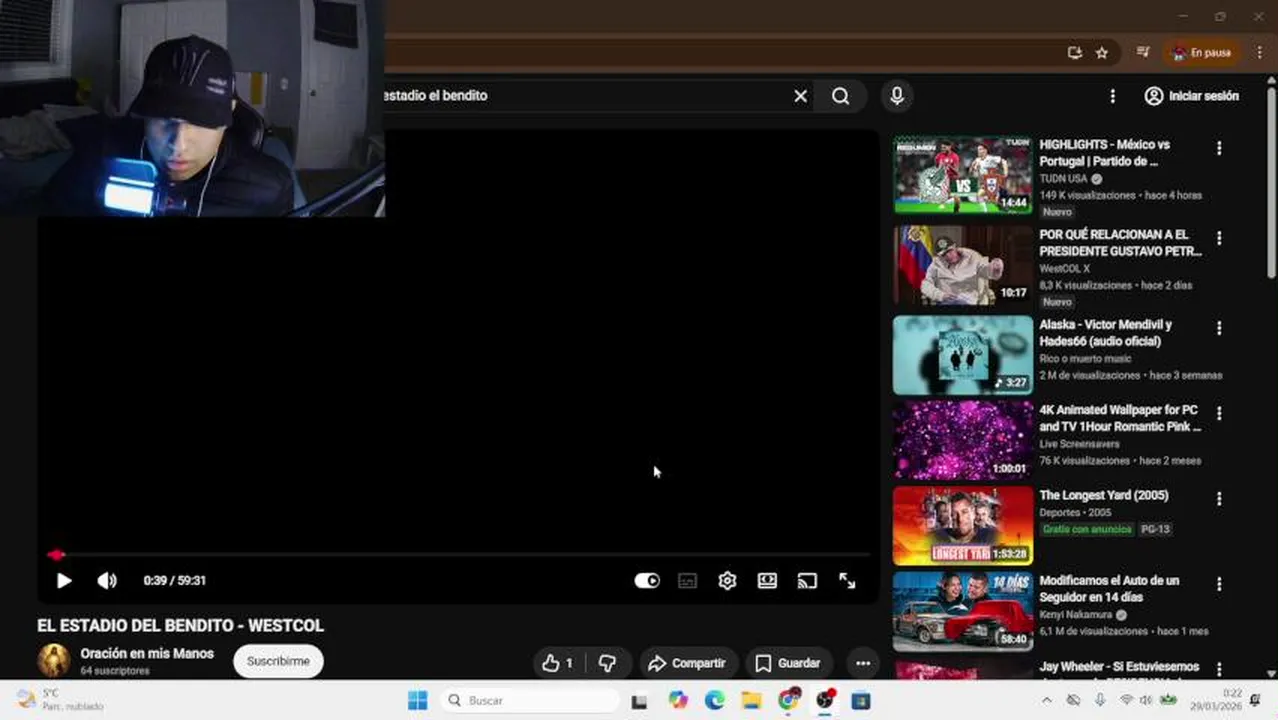This screenshot has height=720, width=1278.
Task: Like the video
Action: point(557,663)
